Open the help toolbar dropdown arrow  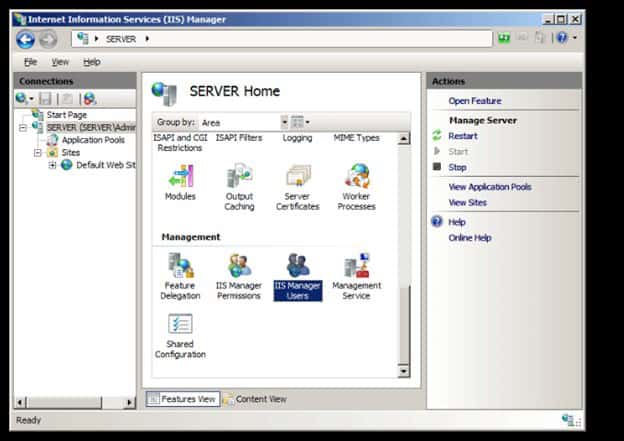[x=575, y=38]
